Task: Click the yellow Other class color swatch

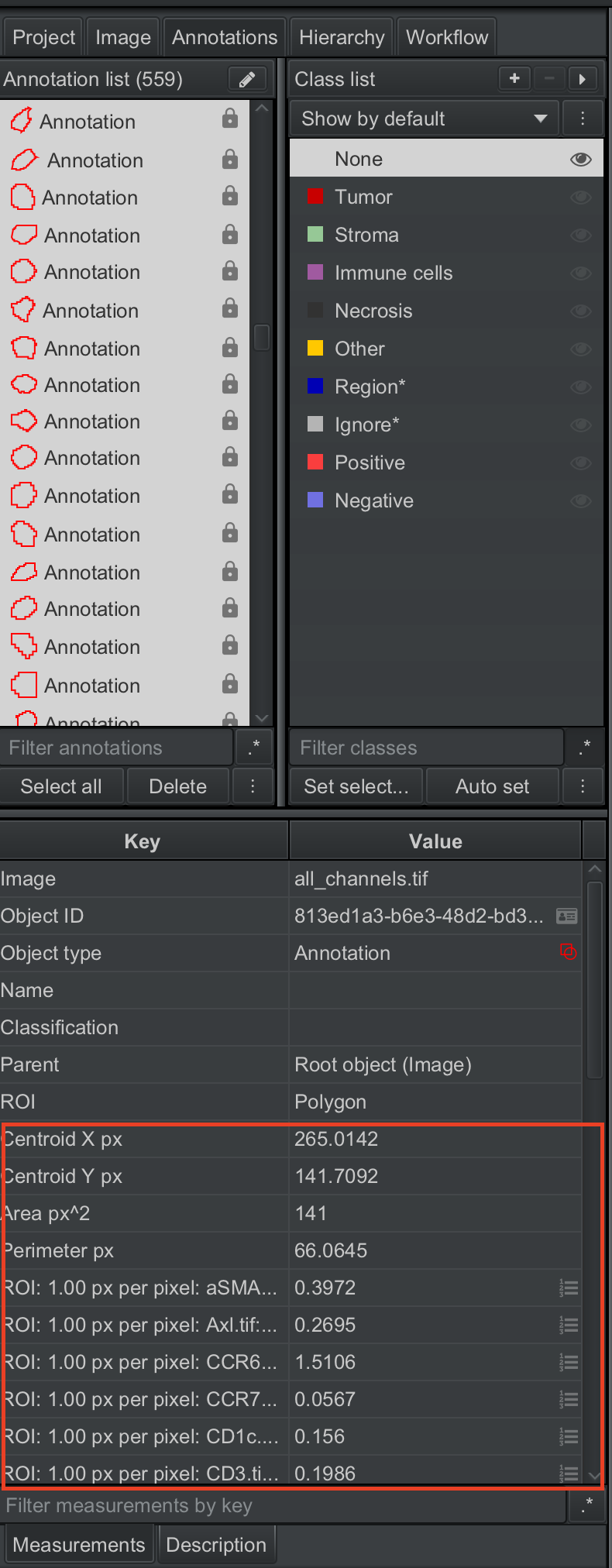Action: coord(315,348)
